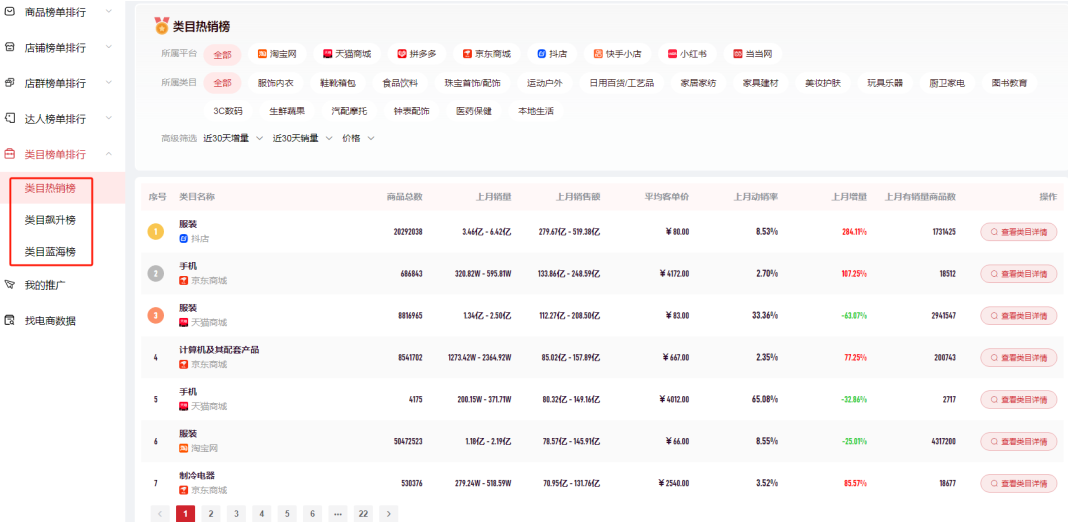Viewport: 1068px width, 522px height.
Task: Jump to last page 22
Action: click(363, 514)
